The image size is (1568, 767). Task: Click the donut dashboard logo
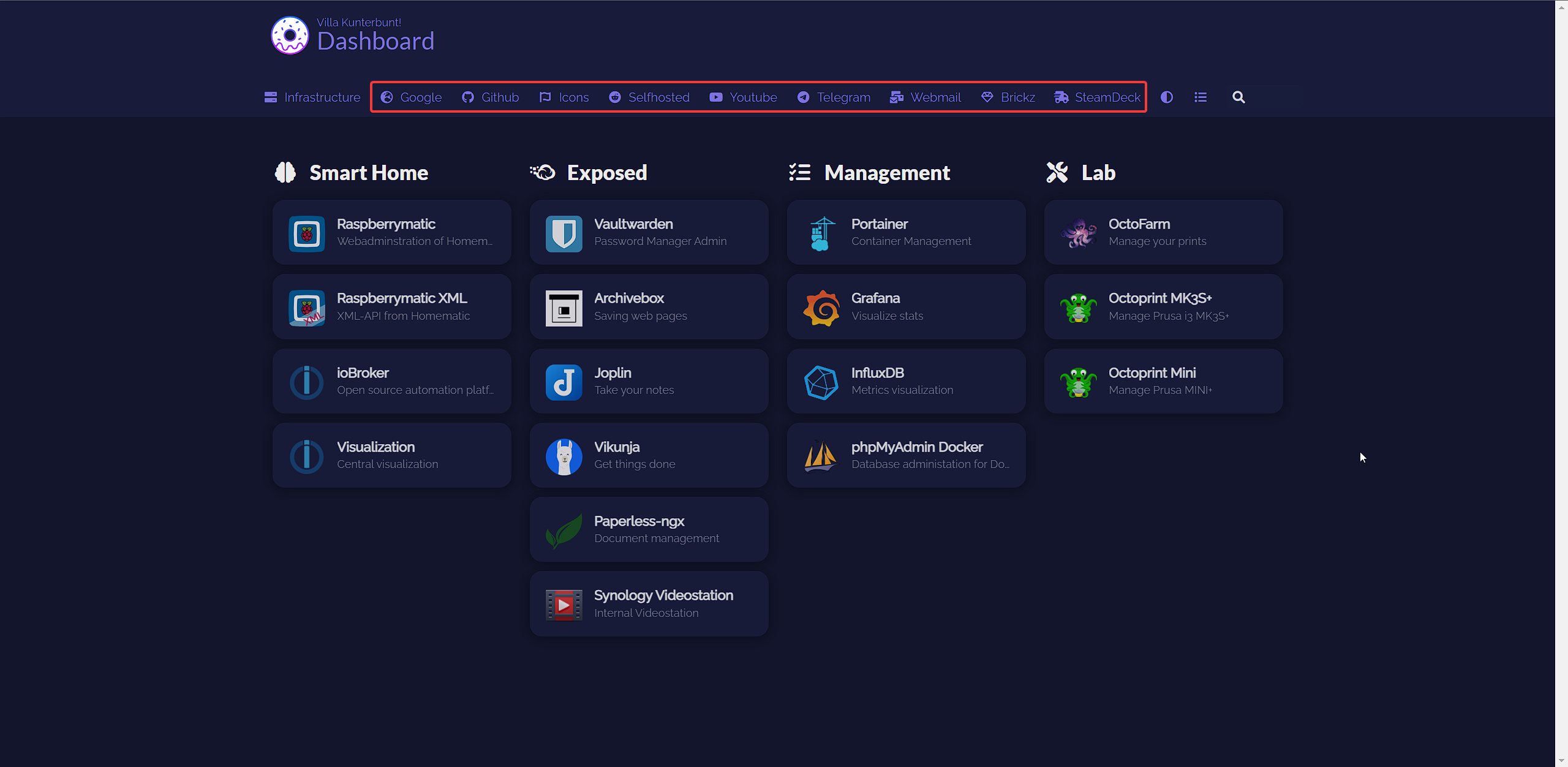(290, 36)
